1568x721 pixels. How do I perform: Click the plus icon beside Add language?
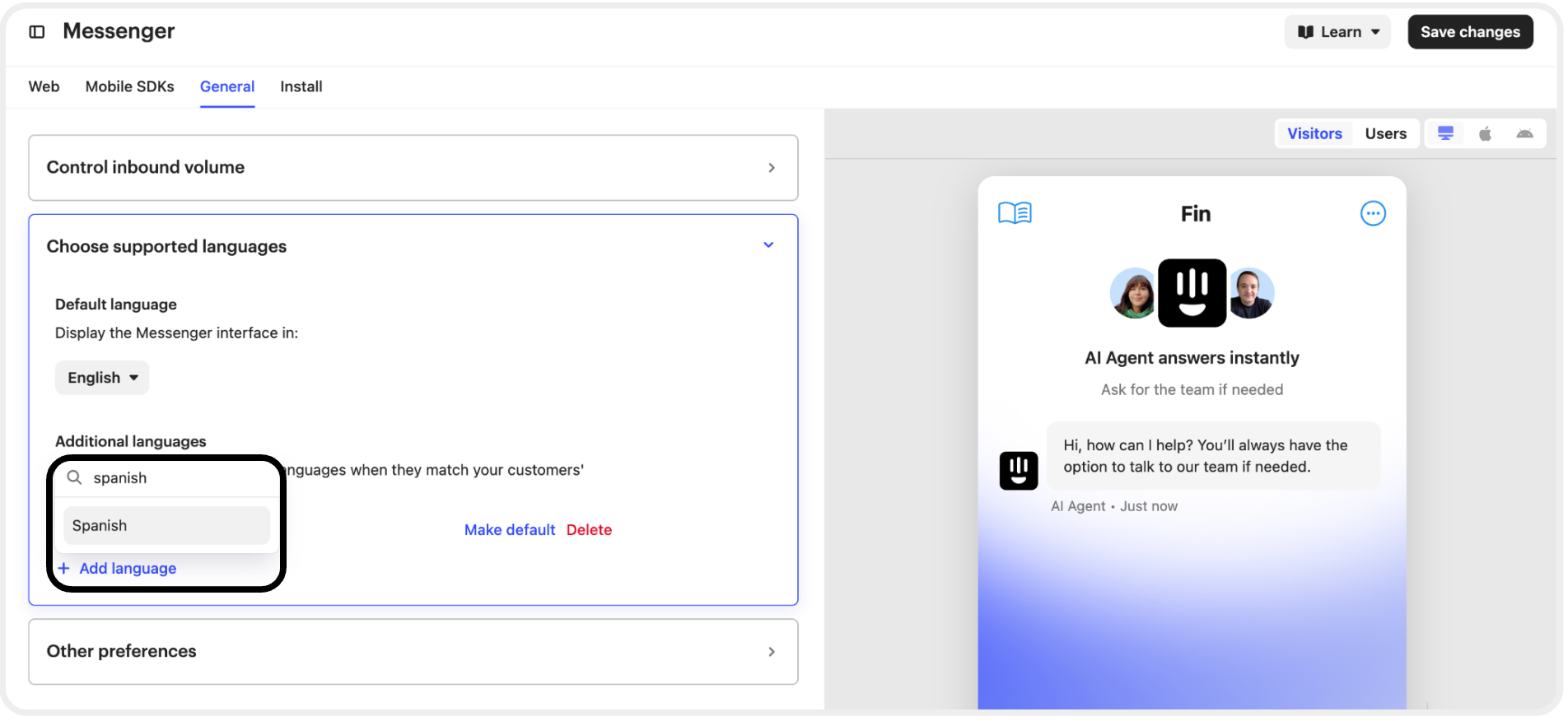point(63,569)
